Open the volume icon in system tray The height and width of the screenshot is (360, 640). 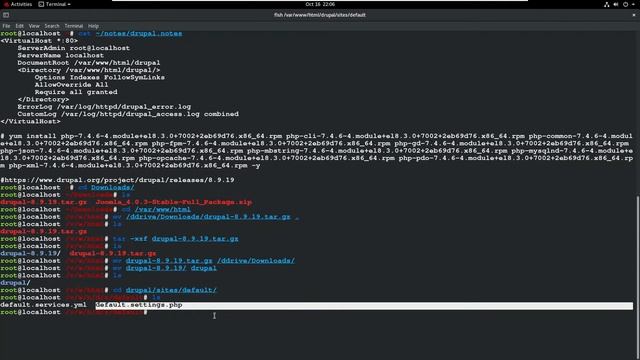coord(616,4)
